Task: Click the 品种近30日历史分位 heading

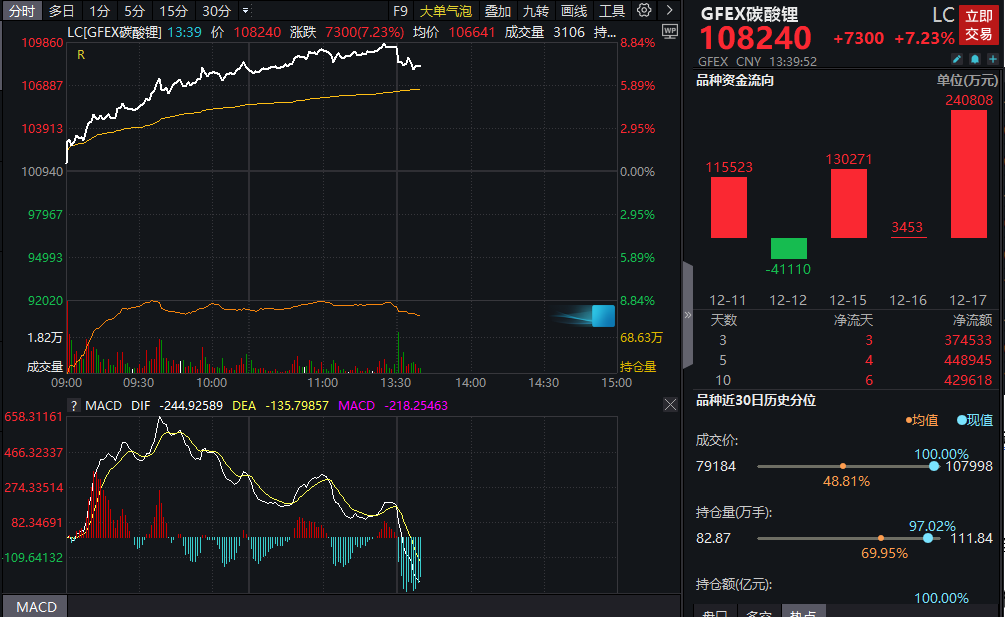Action: (756, 400)
